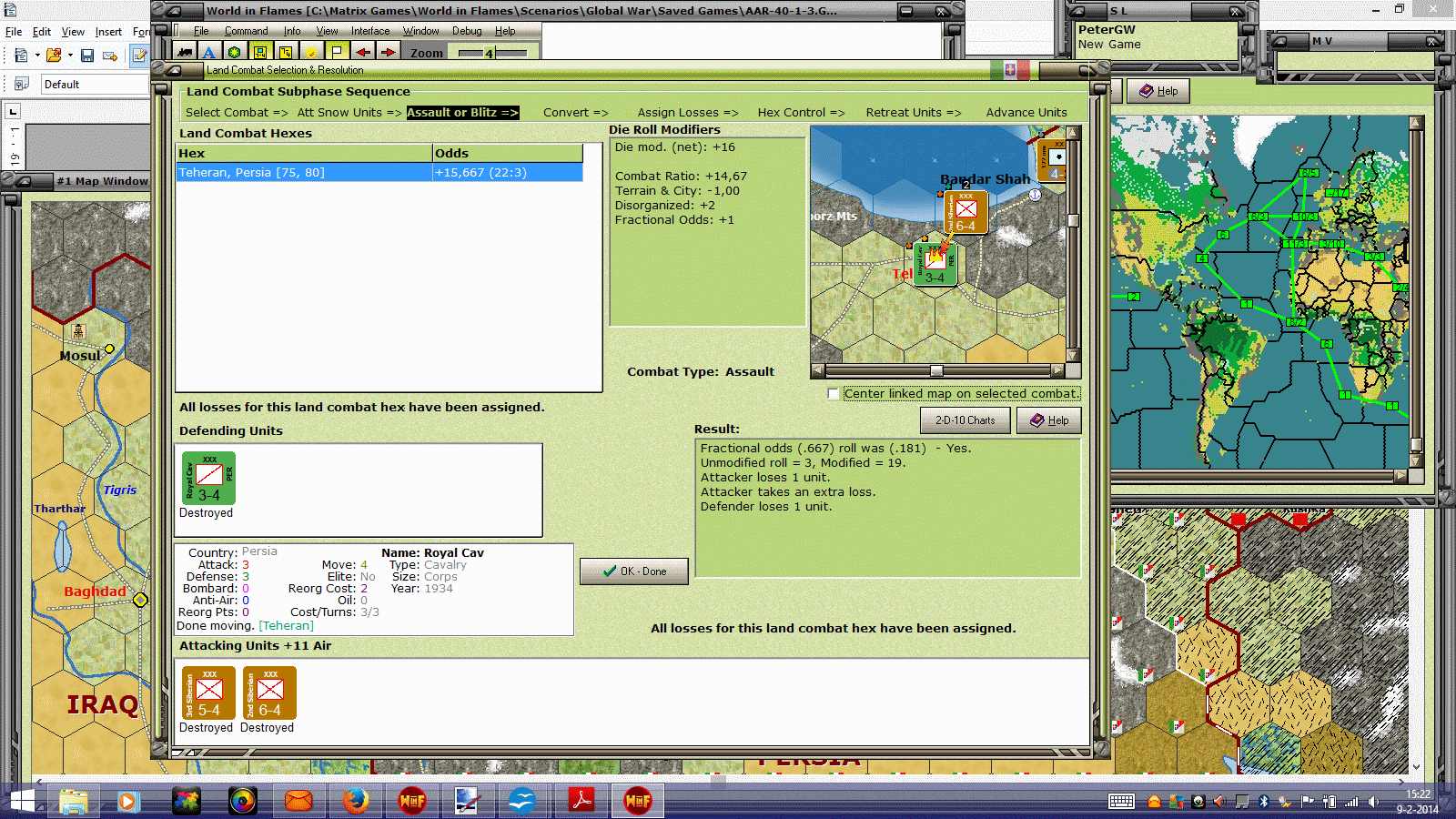Image resolution: width=1456 pixels, height=819 pixels.
Task: Click mini-map horizontal scrollbar thumb
Action: 936,371
